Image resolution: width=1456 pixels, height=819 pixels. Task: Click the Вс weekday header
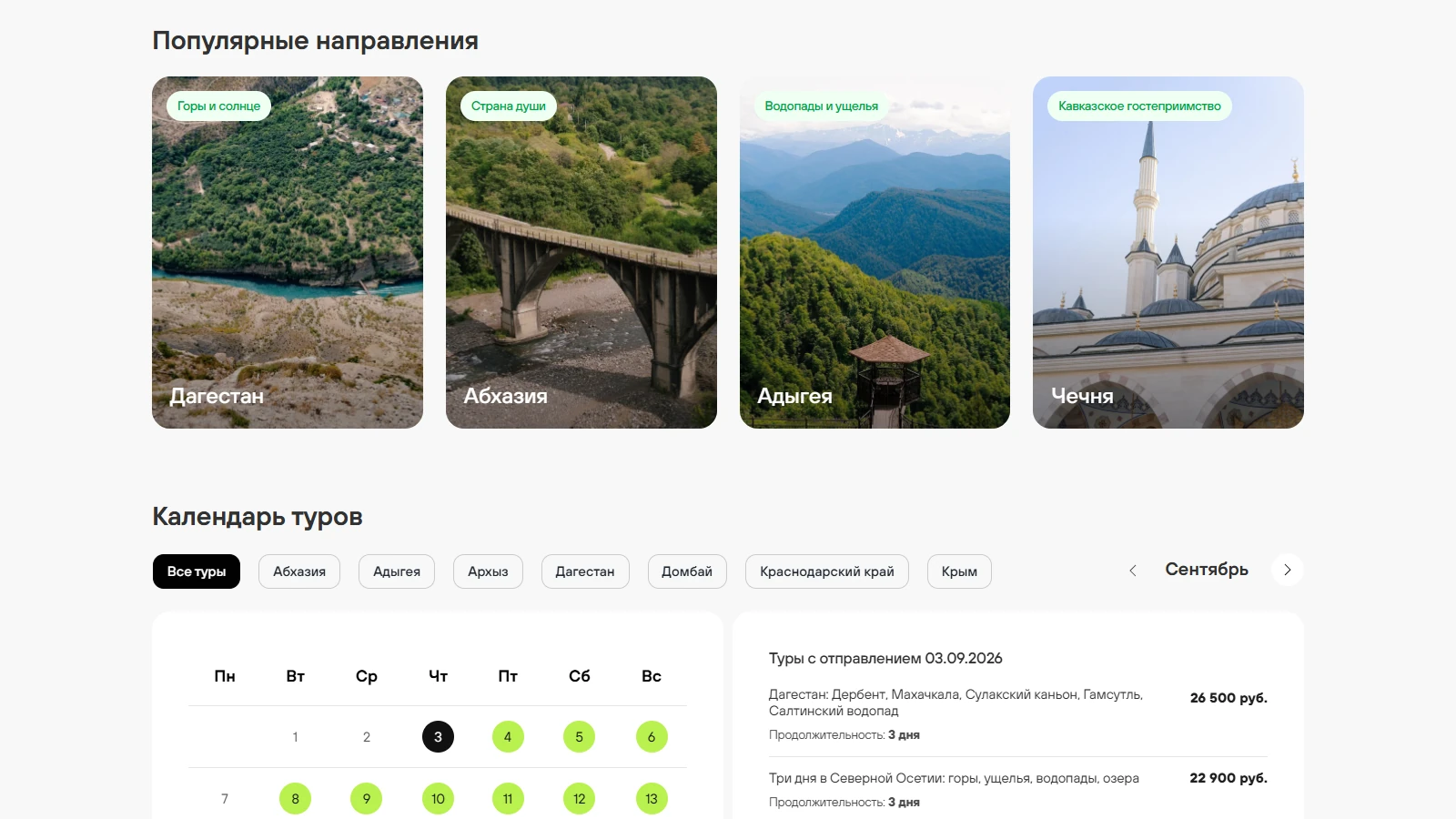(x=652, y=676)
